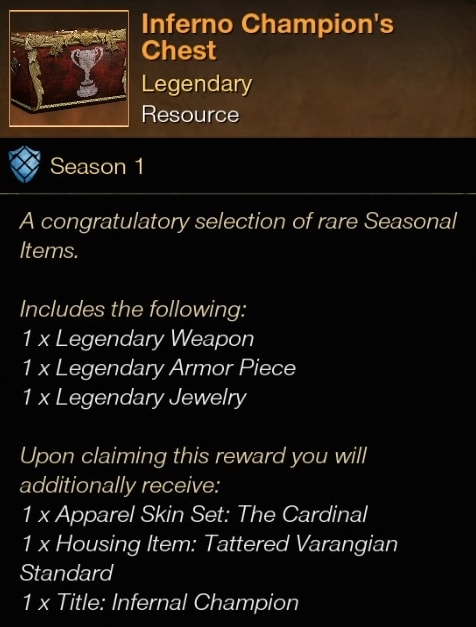Click 'additionally receive:' text line
Image resolution: width=476 pixels, height=627 pixels.
[120, 485]
